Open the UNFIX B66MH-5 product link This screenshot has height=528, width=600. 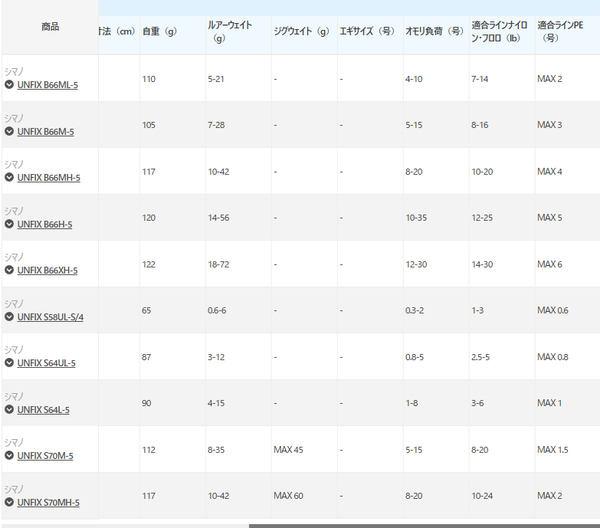click(48, 178)
